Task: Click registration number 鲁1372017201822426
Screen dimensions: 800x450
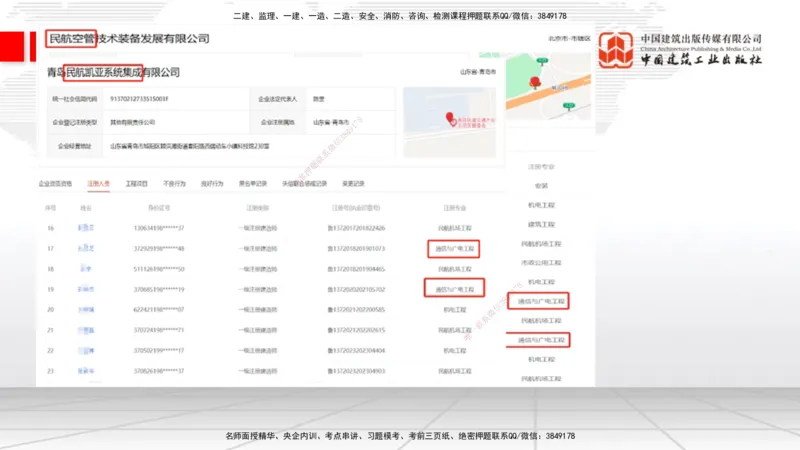Action: (x=356, y=228)
